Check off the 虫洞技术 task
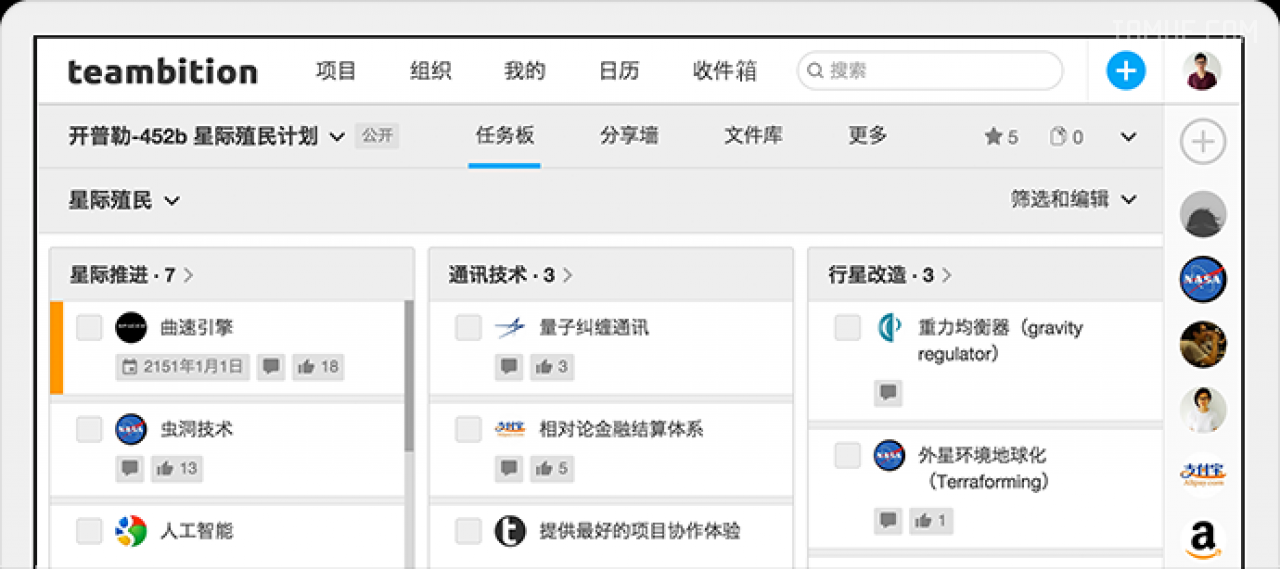This screenshot has height=569, width=1280. 90,429
